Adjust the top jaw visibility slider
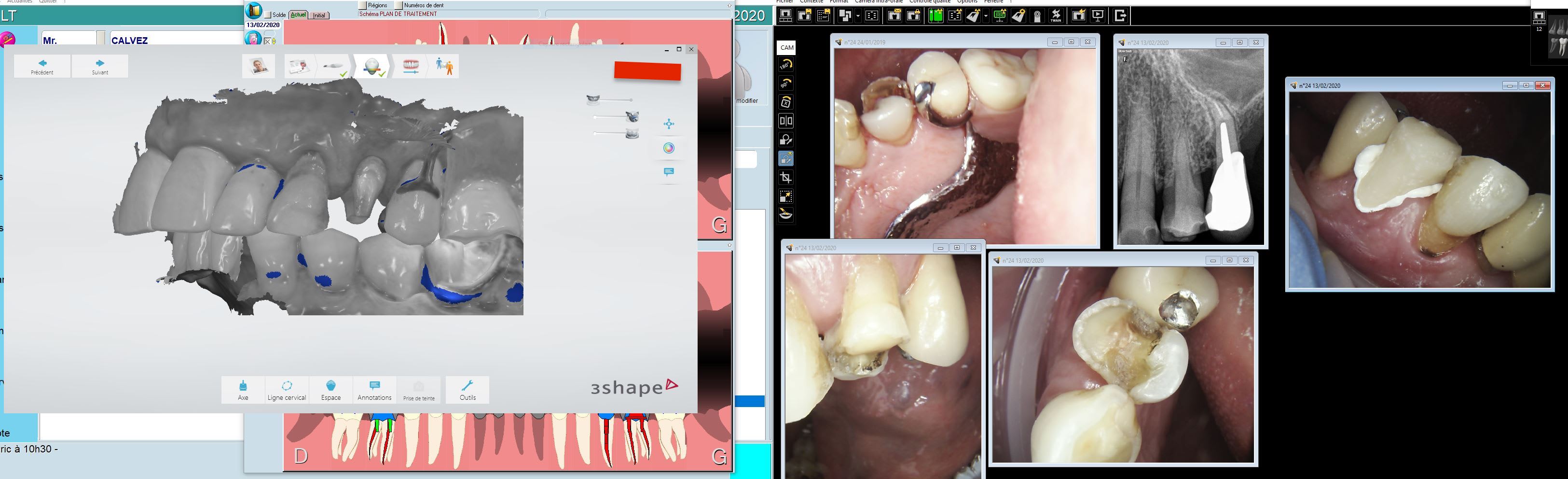This screenshot has height=479, width=1568. [610, 99]
